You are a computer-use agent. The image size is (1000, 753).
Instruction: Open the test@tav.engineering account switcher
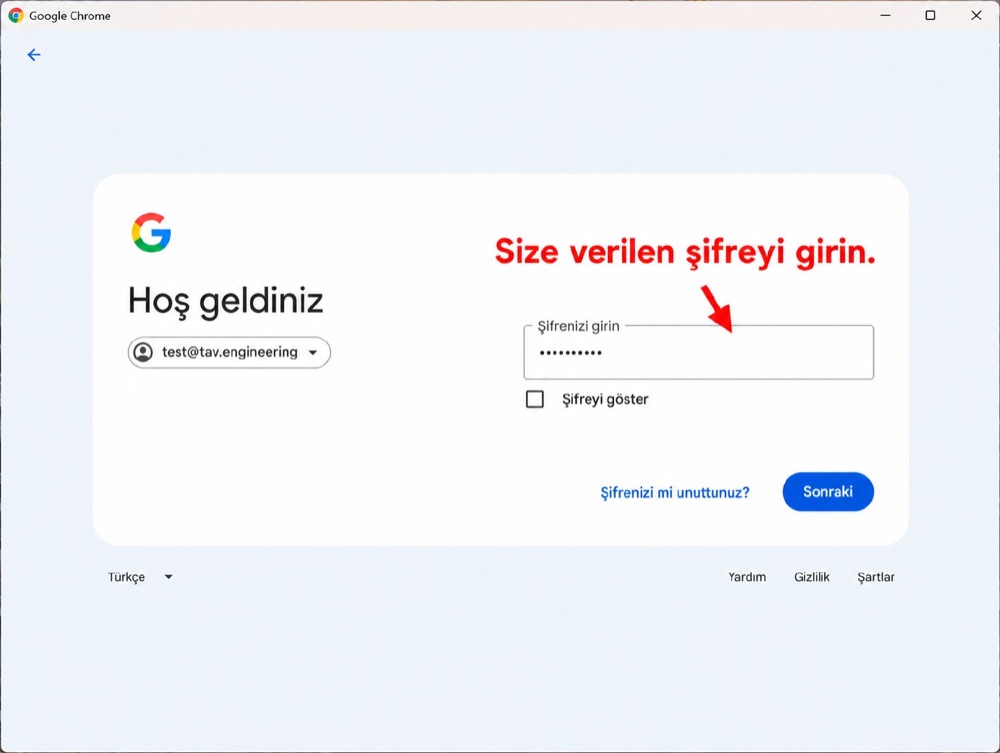229,353
